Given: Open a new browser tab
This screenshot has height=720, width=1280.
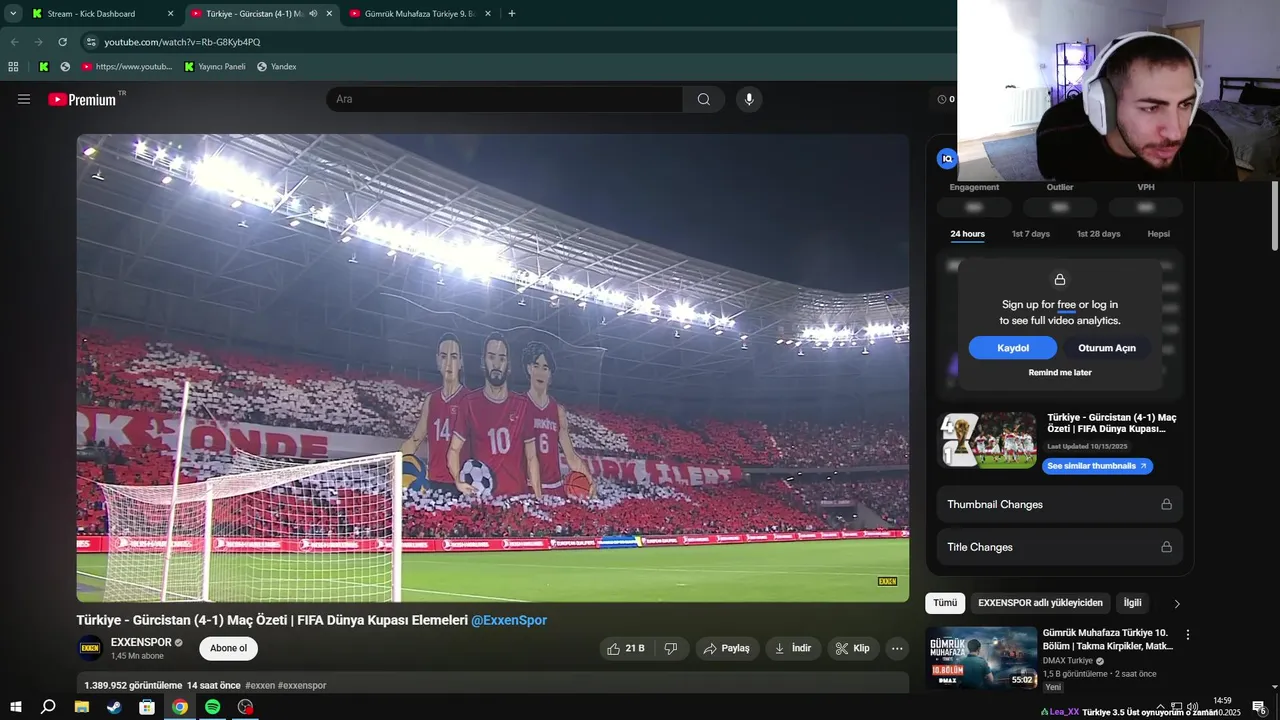Looking at the screenshot, I should click(512, 14).
